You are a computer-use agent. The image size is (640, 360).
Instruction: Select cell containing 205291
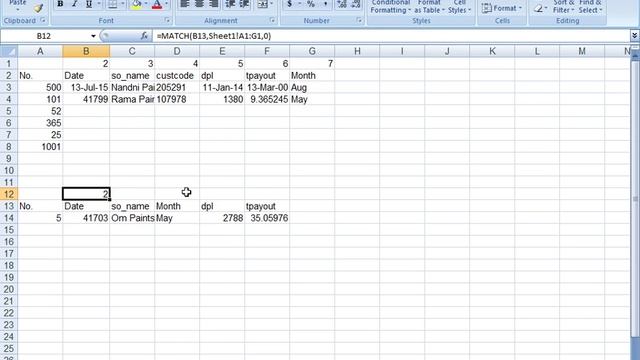click(x=177, y=87)
